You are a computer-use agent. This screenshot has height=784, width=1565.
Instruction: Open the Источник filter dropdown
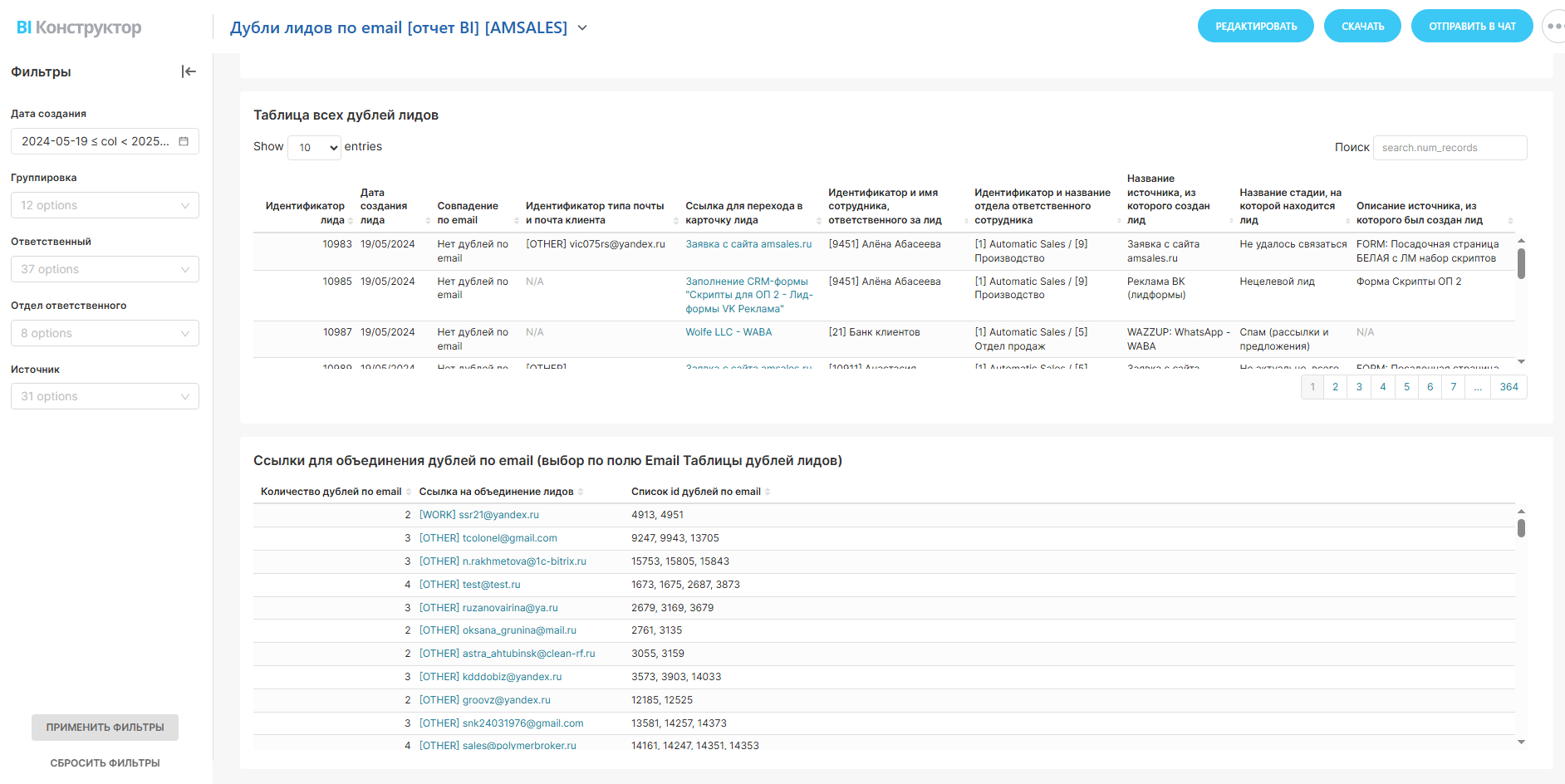click(105, 396)
